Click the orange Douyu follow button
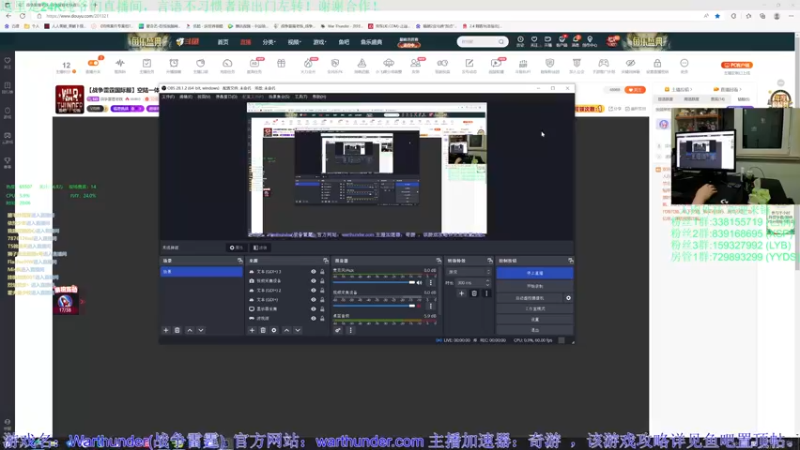The width and height of the screenshot is (800, 450). tap(635, 90)
